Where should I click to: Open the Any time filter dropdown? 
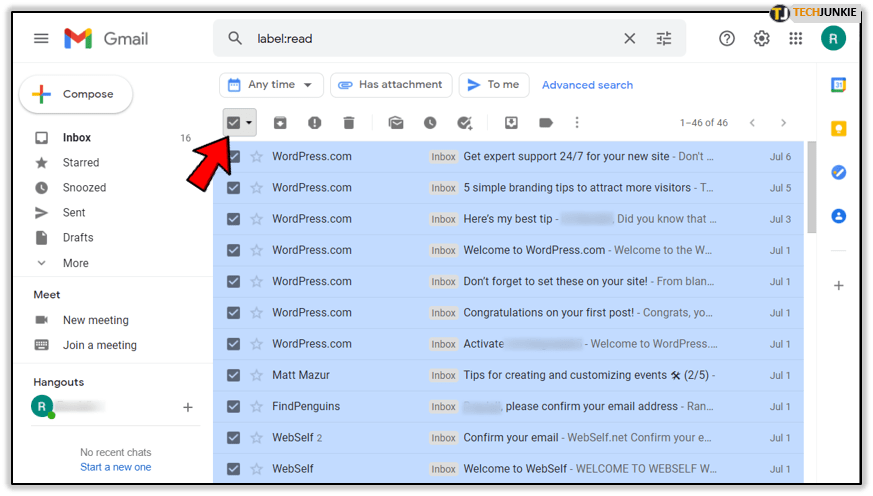click(x=272, y=85)
